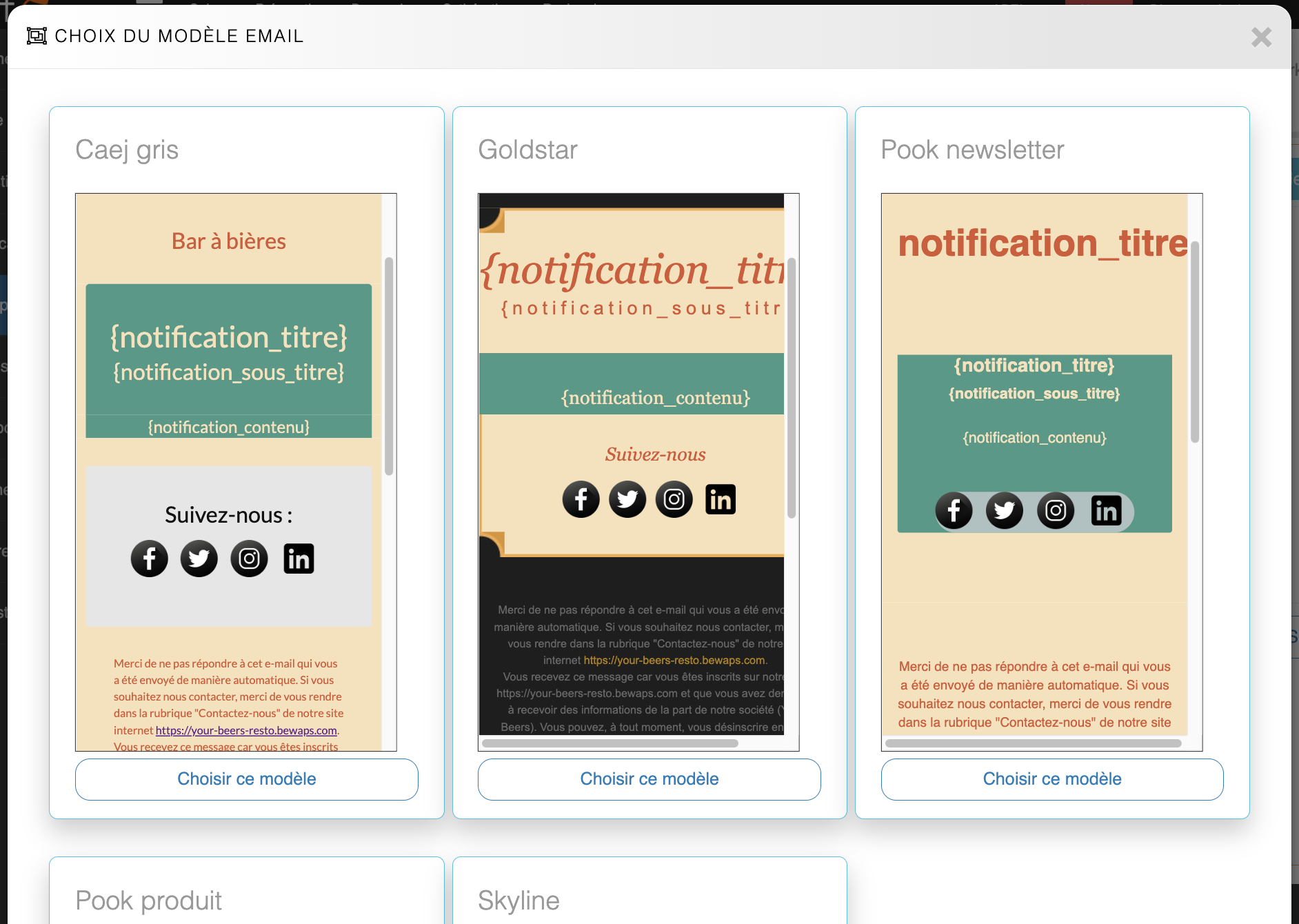Click LinkedIn icon in Pook newsletter preview

[x=1106, y=511]
